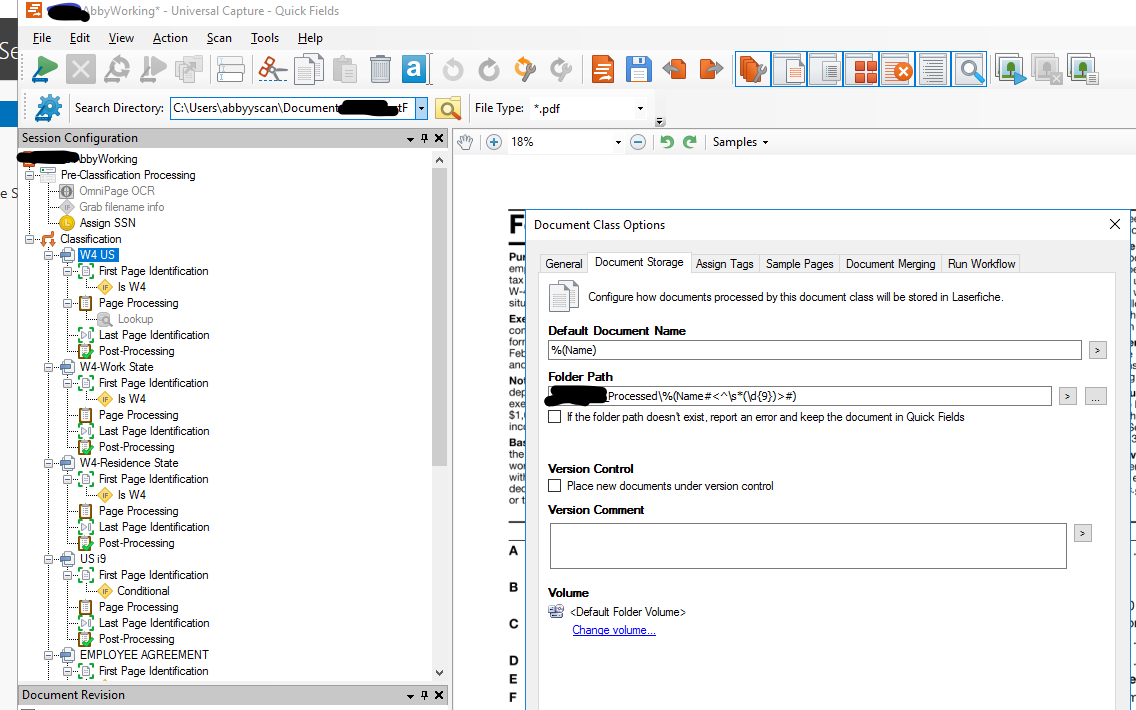Switch to the Sample Pages tab
Screen dimensions: 1136x710
800,264
